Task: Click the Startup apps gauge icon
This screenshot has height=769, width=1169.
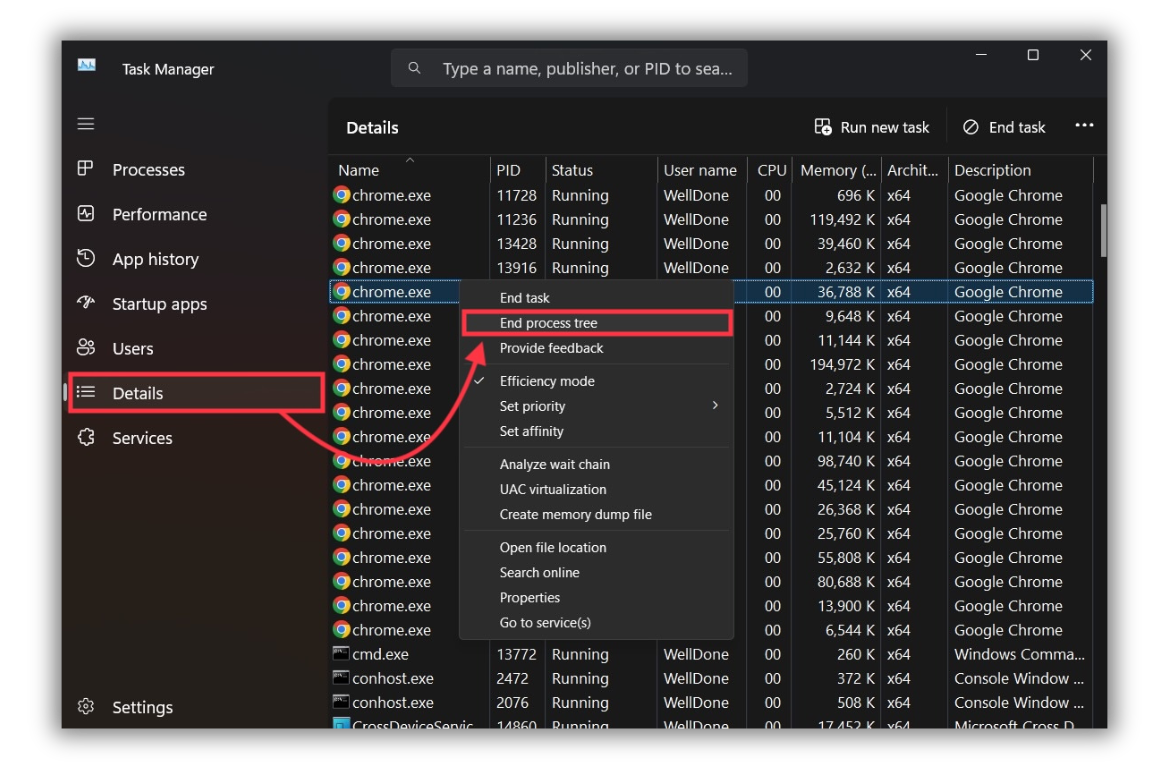Action: point(86,303)
